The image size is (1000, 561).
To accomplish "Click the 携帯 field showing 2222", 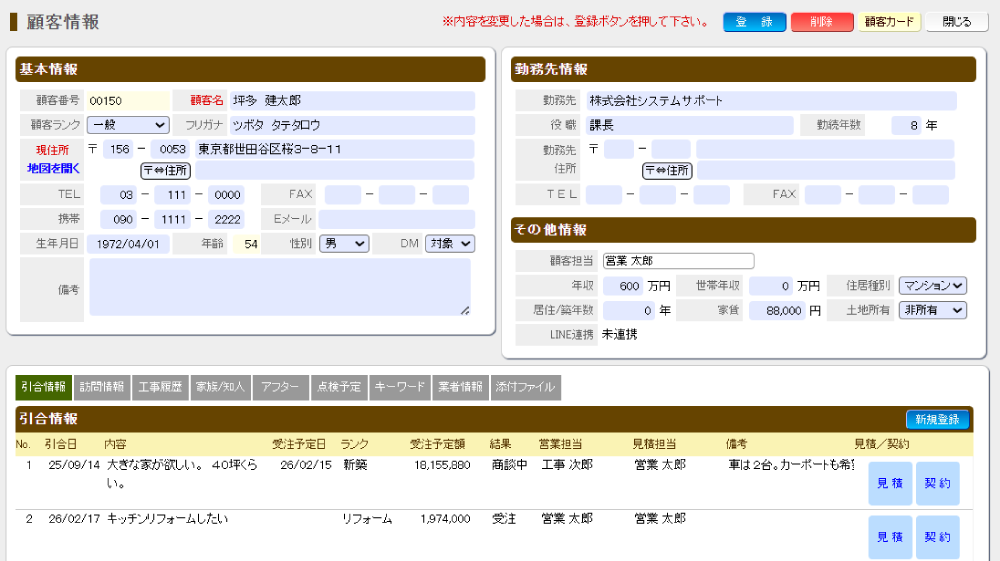I will [226, 219].
